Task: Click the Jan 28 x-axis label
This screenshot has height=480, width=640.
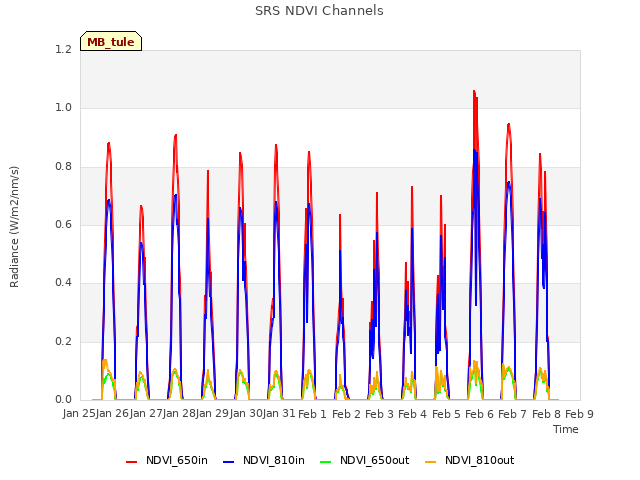Action: click(x=179, y=413)
